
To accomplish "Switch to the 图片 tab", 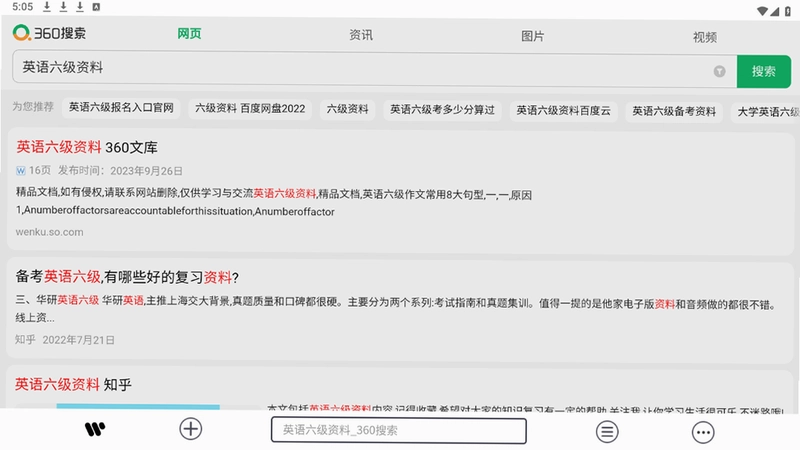I will tap(532, 36).
